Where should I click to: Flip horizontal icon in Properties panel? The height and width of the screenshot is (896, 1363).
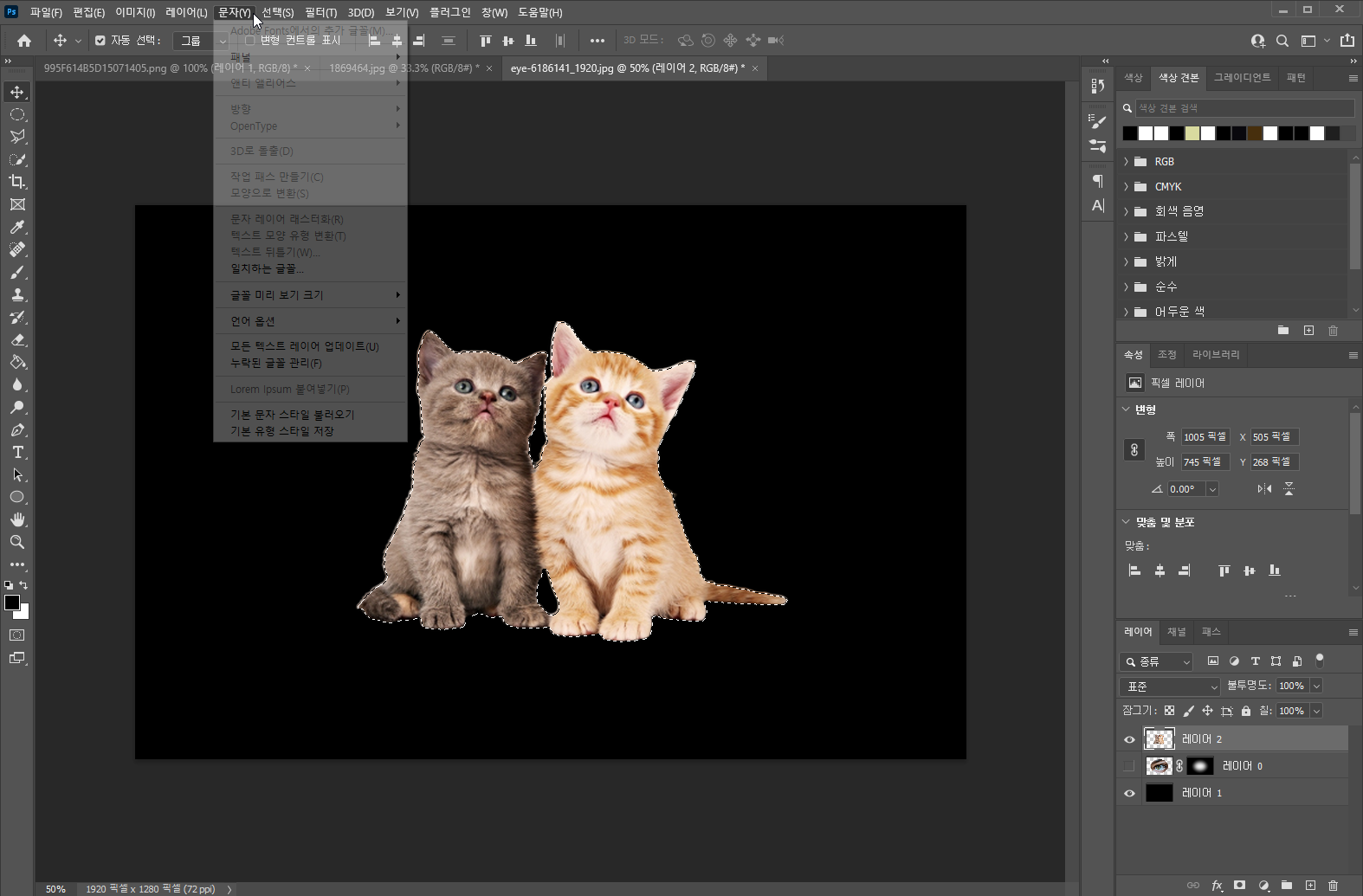click(1264, 489)
